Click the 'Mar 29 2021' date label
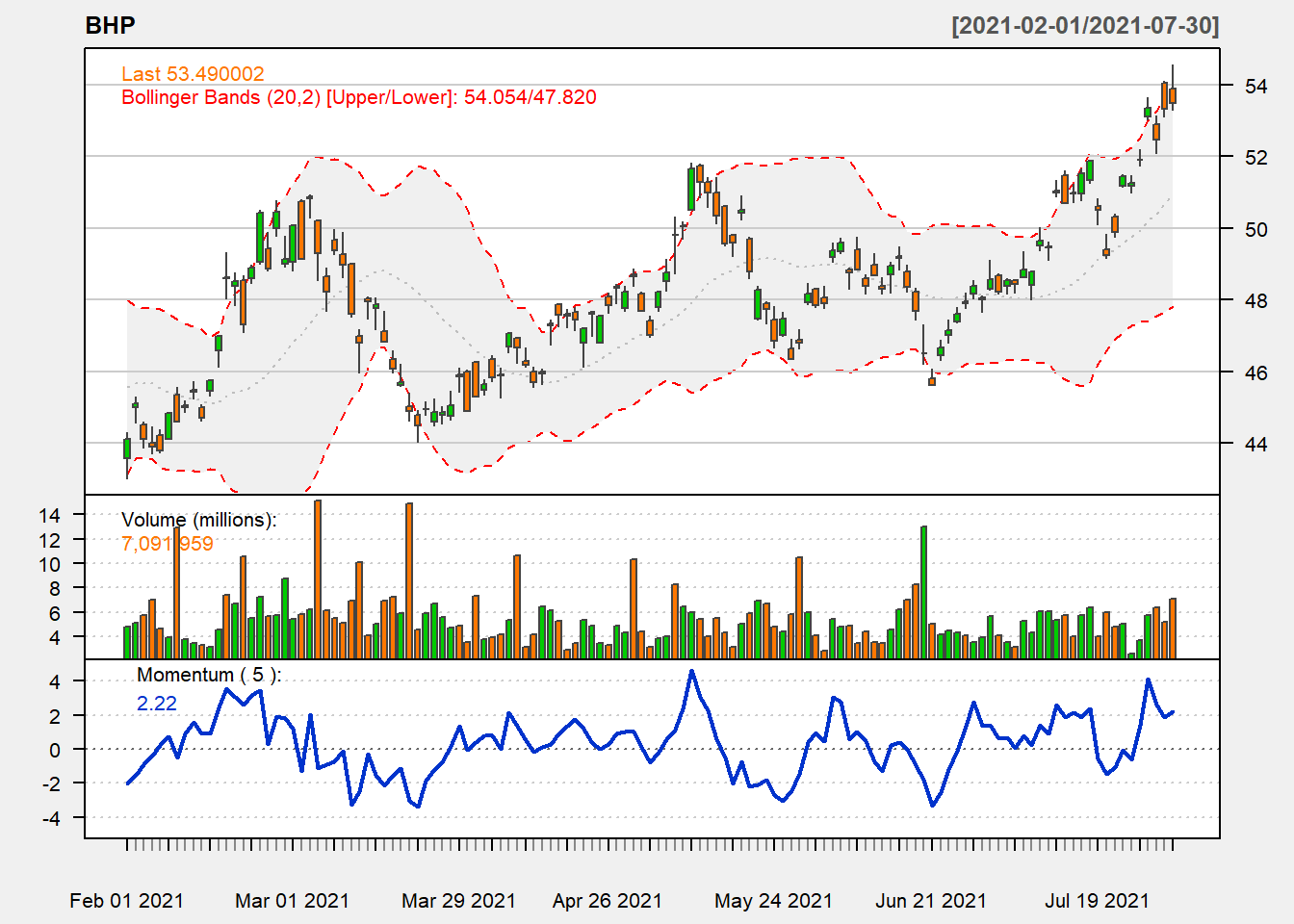The image size is (1294, 924). [458, 901]
